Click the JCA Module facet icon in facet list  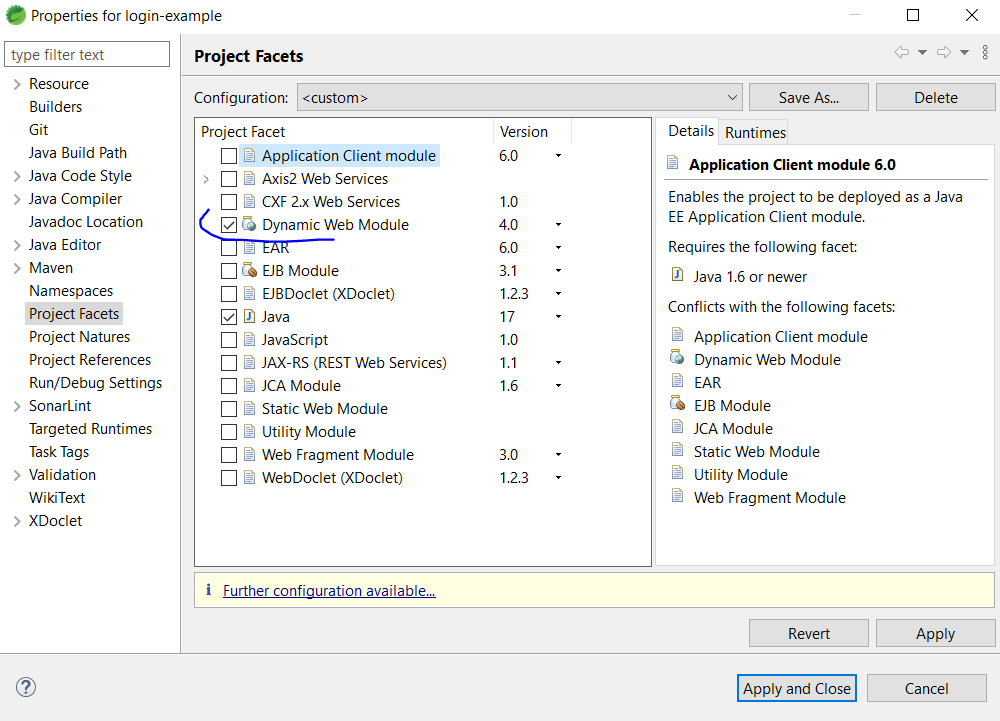(249, 385)
